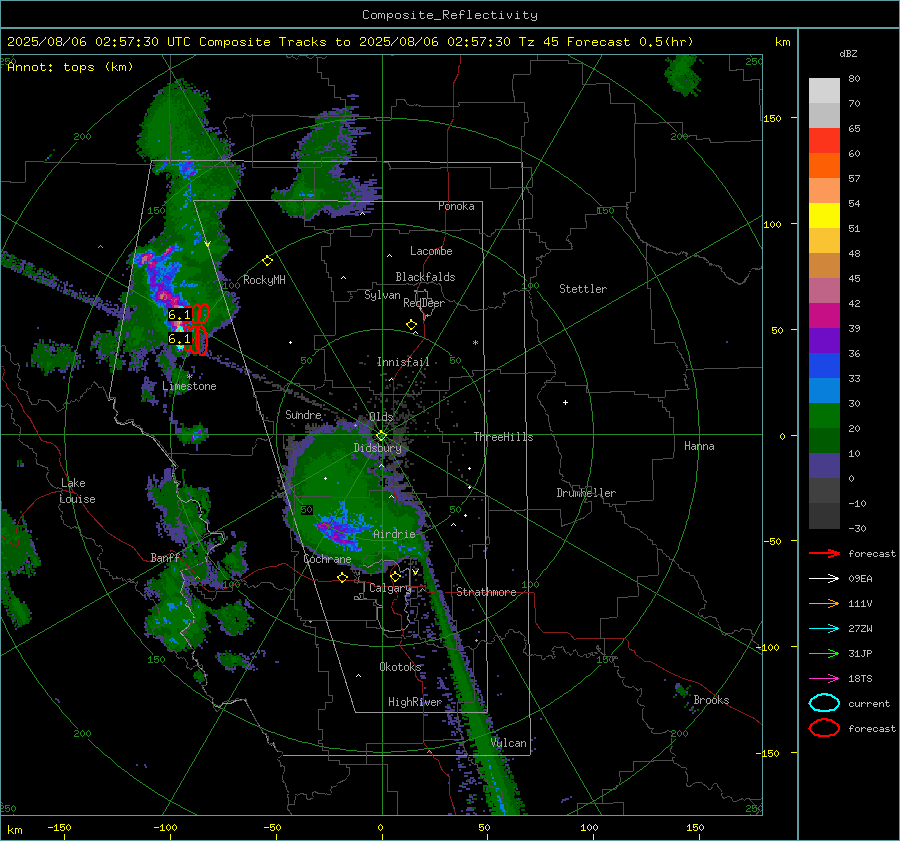Click the Sylvan map label
900x841 pixels.
point(382,295)
